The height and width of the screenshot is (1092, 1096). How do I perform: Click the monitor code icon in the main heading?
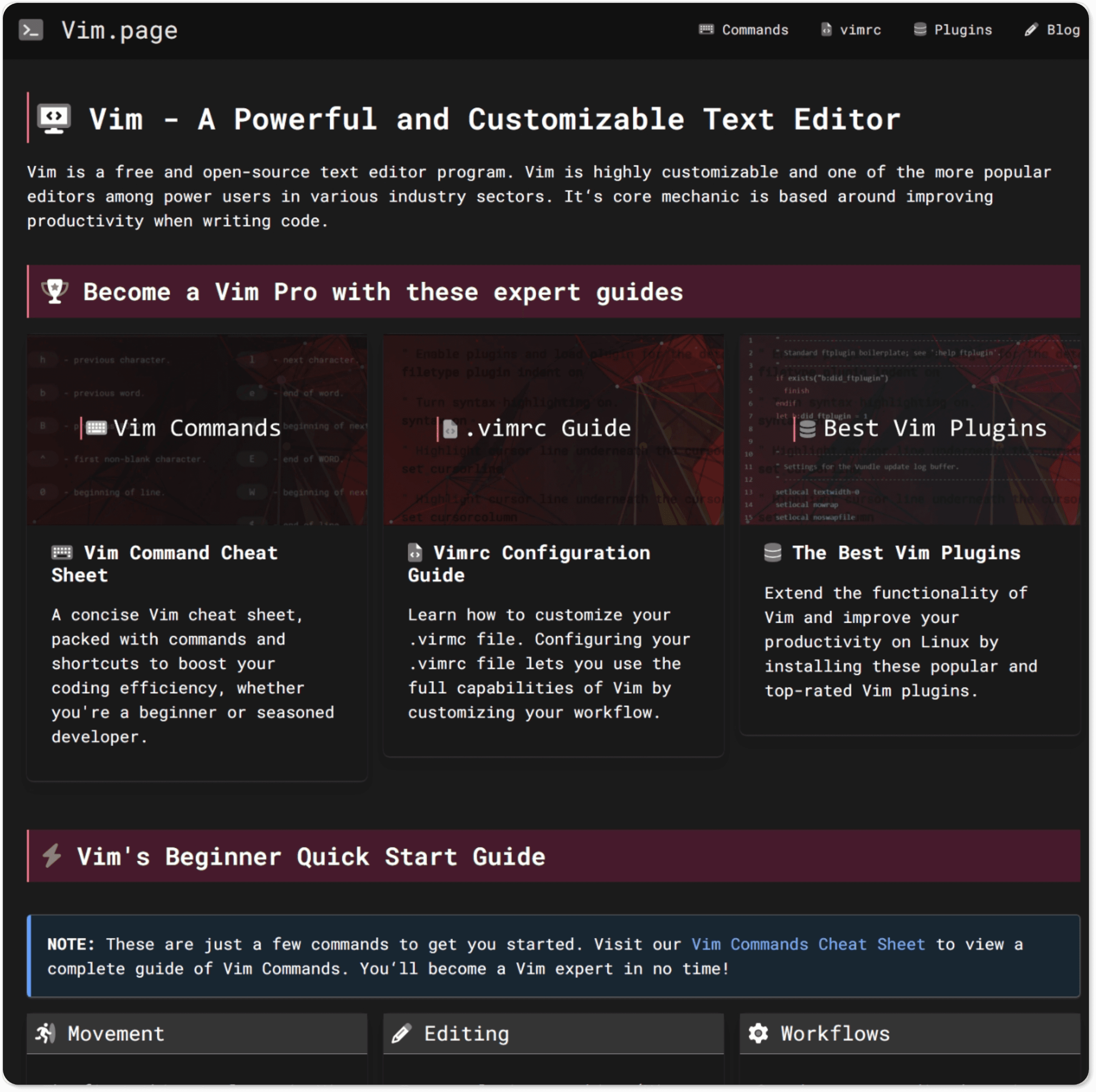(x=54, y=119)
